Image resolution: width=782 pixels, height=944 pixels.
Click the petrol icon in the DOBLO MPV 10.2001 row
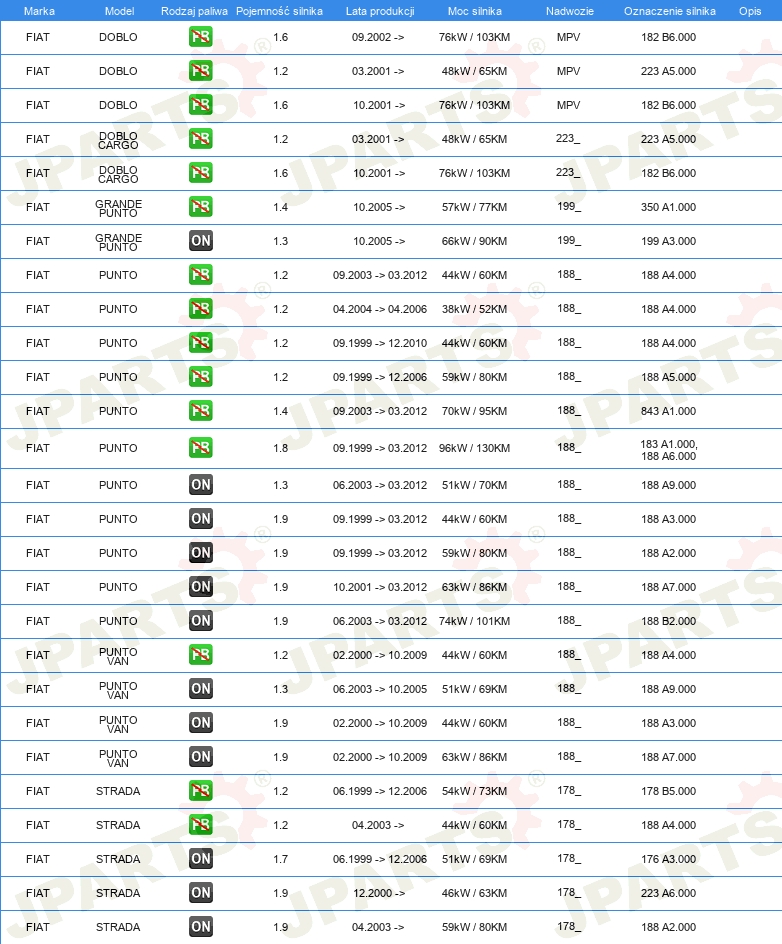coord(200,105)
